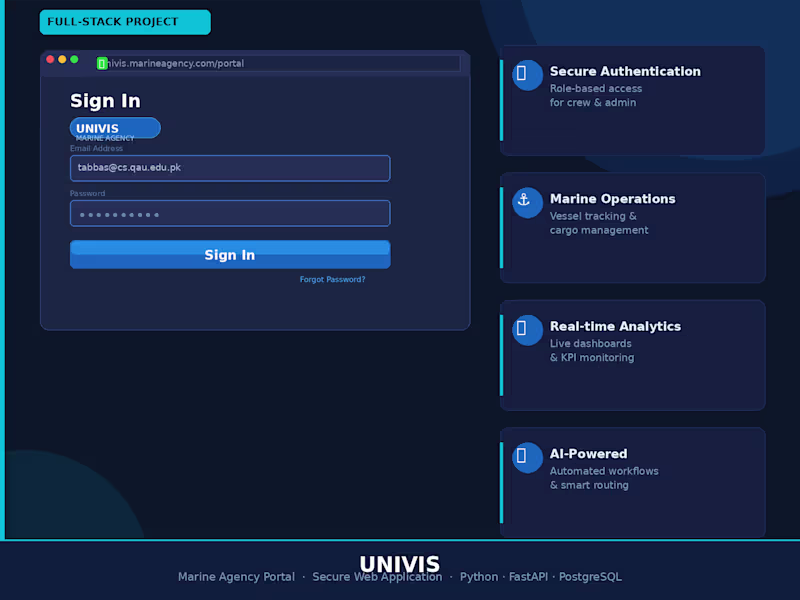Click the red close dot in the mock browser
Viewport: 800px width, 600px height.
click(x=50, y=59)
